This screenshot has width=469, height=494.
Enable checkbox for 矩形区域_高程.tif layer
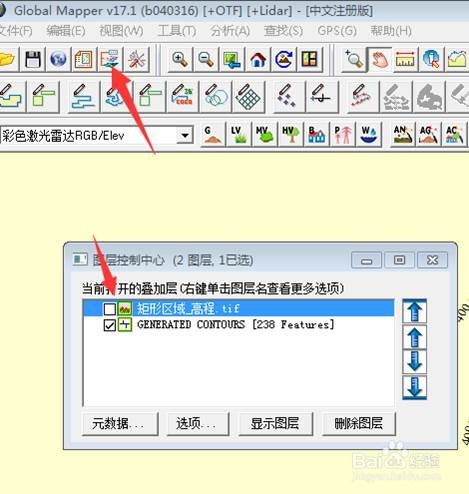click(110, 309)
